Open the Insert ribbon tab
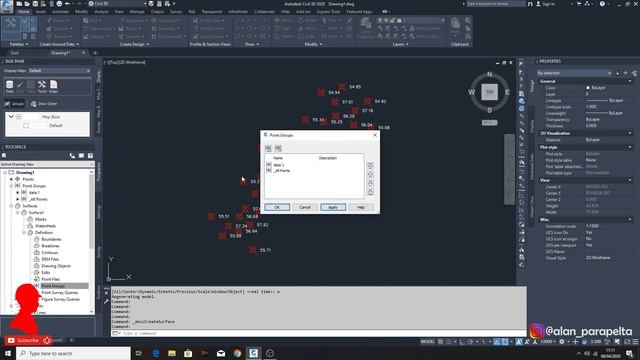The height and width of the screenshot is (360, 640). (x=41, y=12)
